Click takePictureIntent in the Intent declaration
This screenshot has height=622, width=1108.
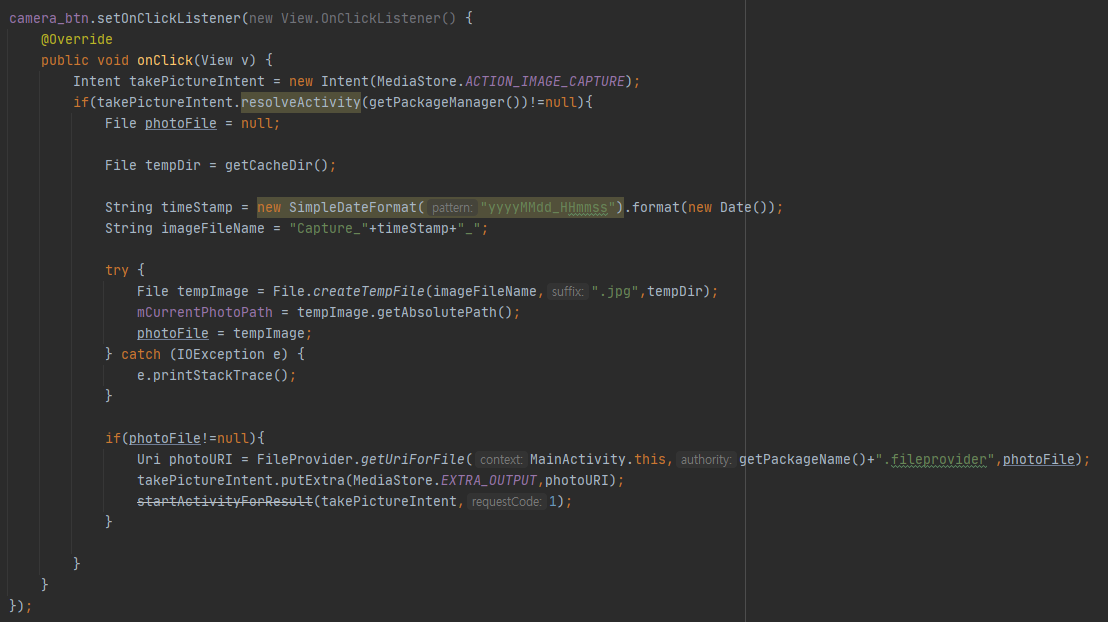click(196, 81)
